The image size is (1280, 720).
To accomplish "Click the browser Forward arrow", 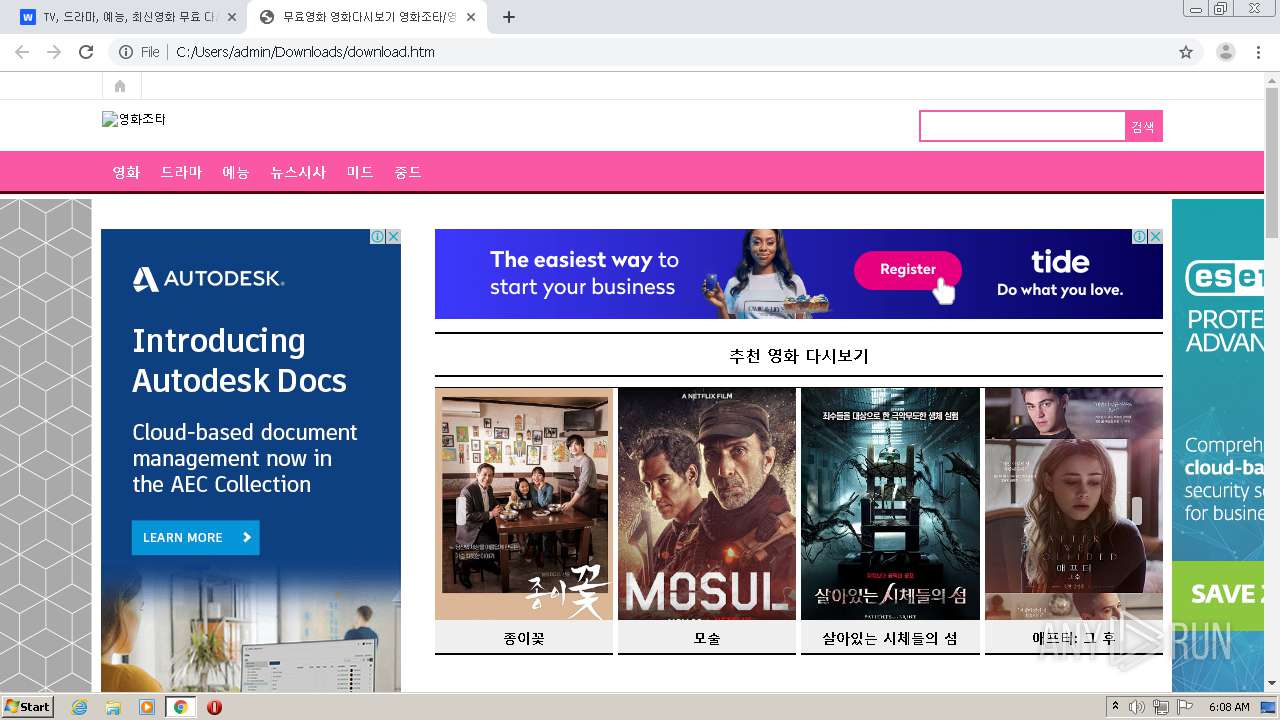I will pyautogui.click(x=54, y=52).
